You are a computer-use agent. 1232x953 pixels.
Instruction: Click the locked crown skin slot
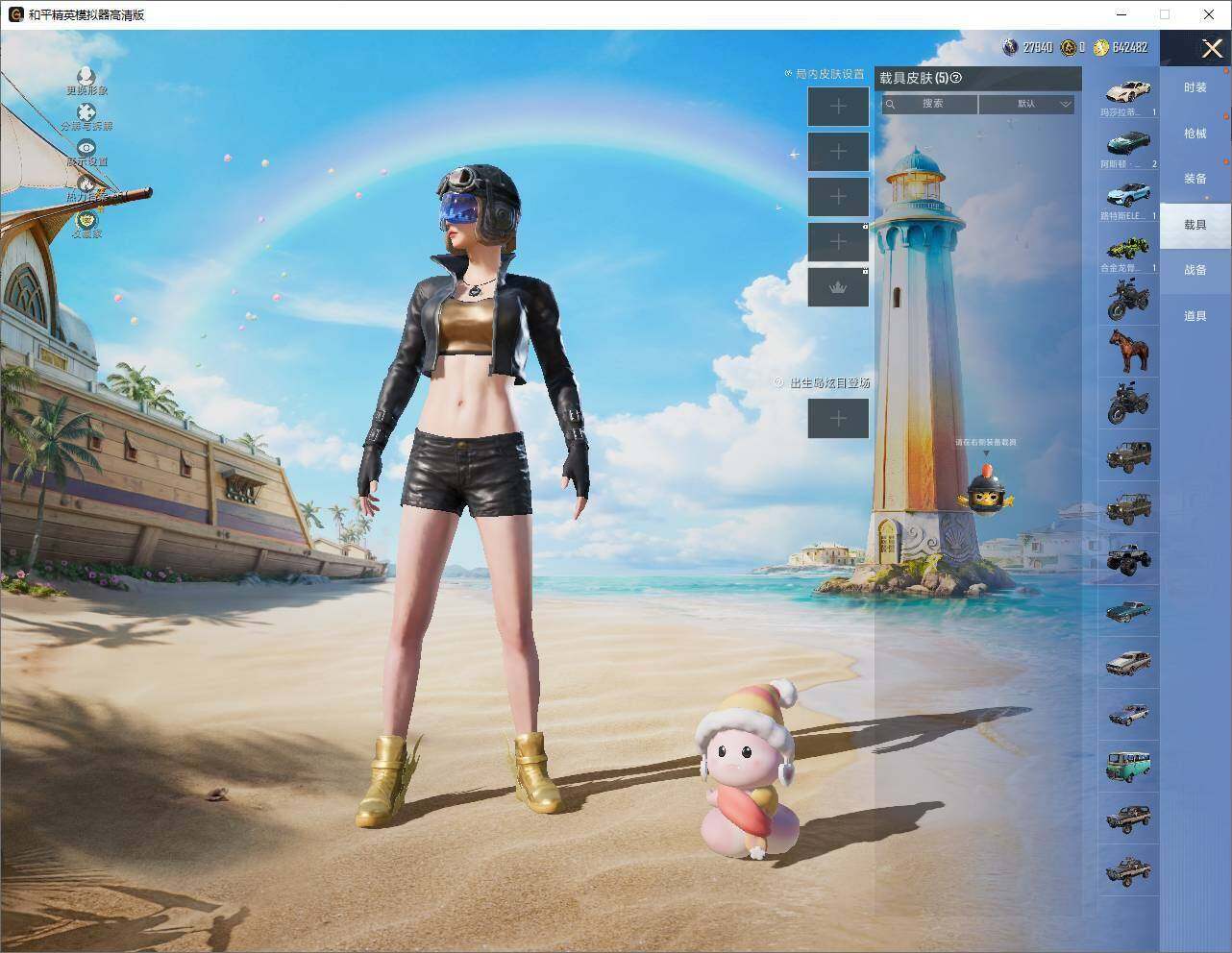click(838, 287)
